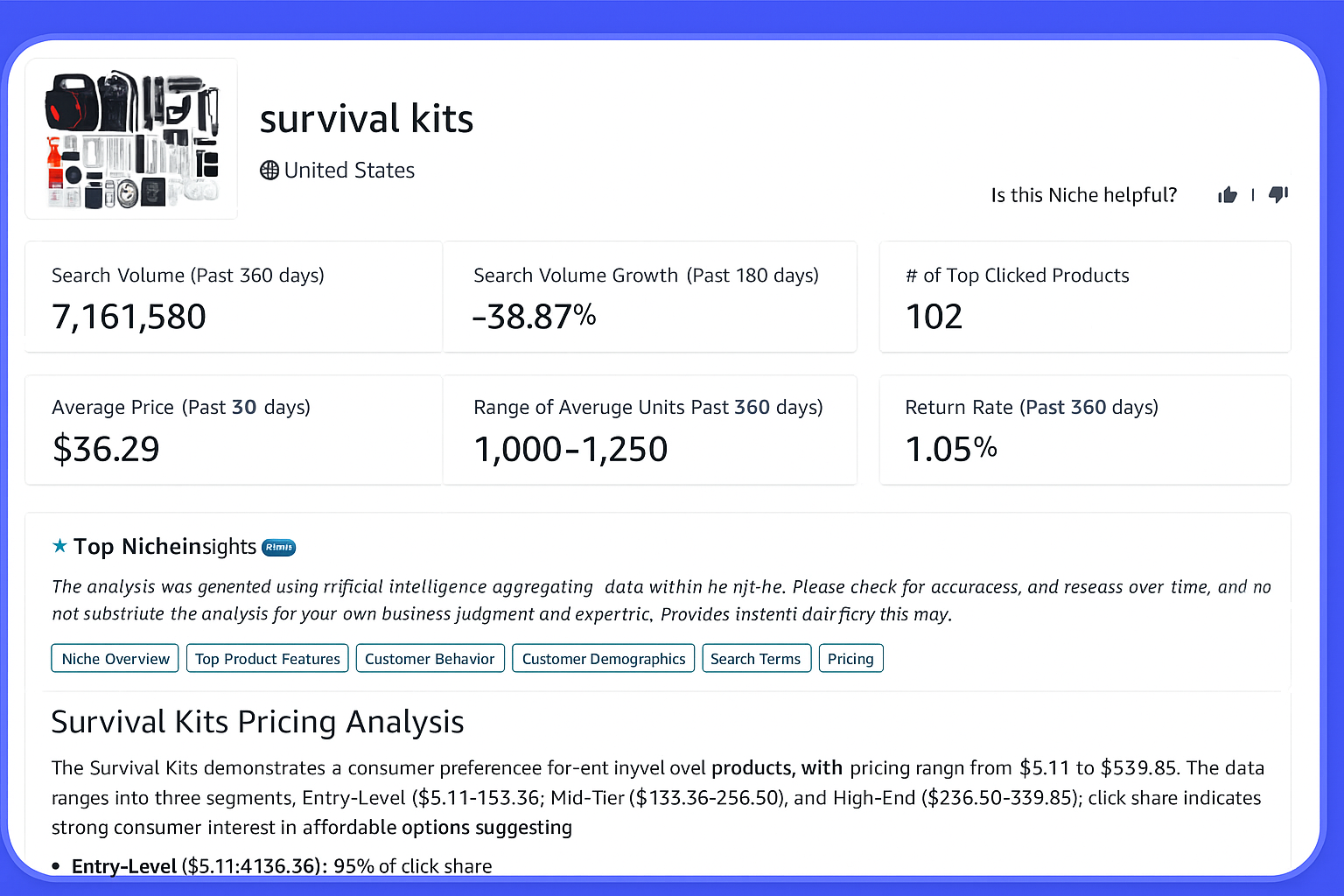Click the thumbs down icon
1344x896 pixels.
(x=1278, y=194)
